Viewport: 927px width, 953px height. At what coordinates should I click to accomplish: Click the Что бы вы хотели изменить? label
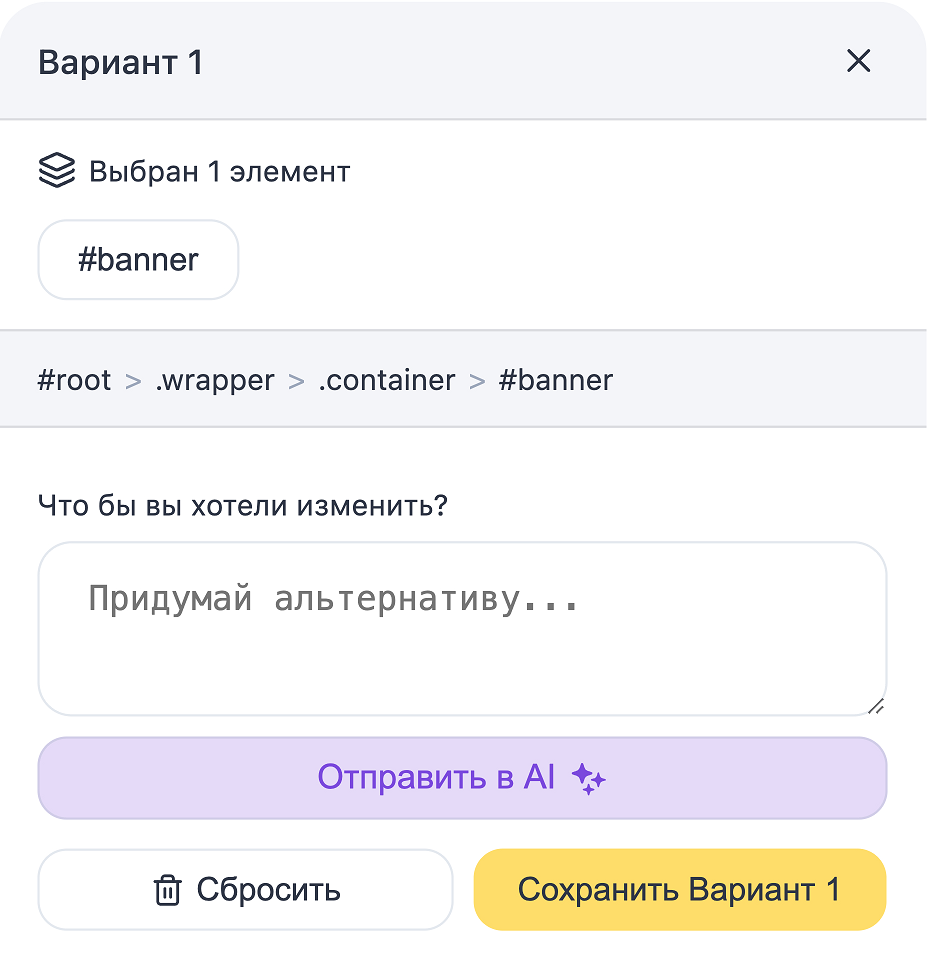(243, 505)
